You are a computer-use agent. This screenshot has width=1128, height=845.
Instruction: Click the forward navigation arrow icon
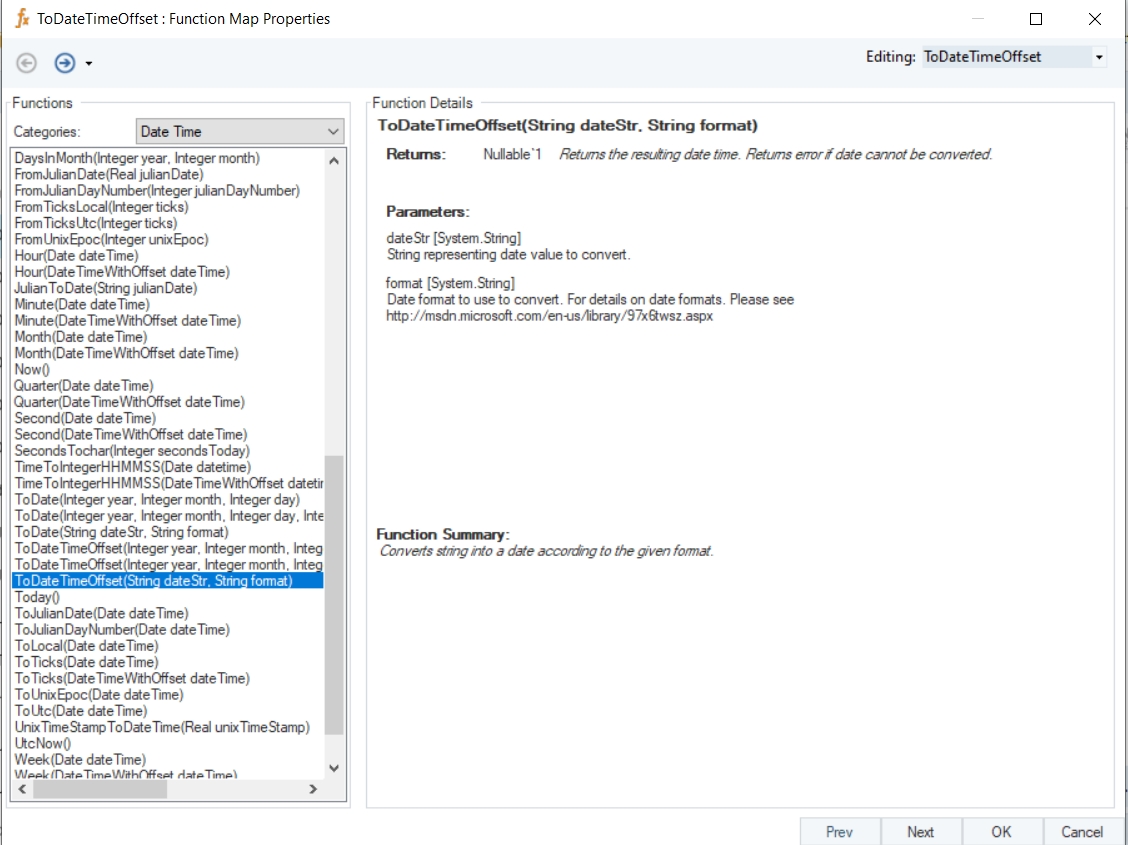click(x=65, y=63)
